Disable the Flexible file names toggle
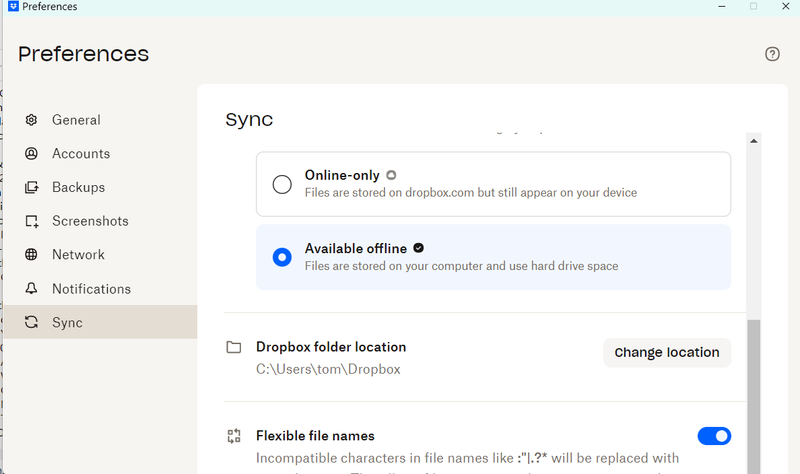The width and height of the screenshot is (800, 474). [714, 436]
